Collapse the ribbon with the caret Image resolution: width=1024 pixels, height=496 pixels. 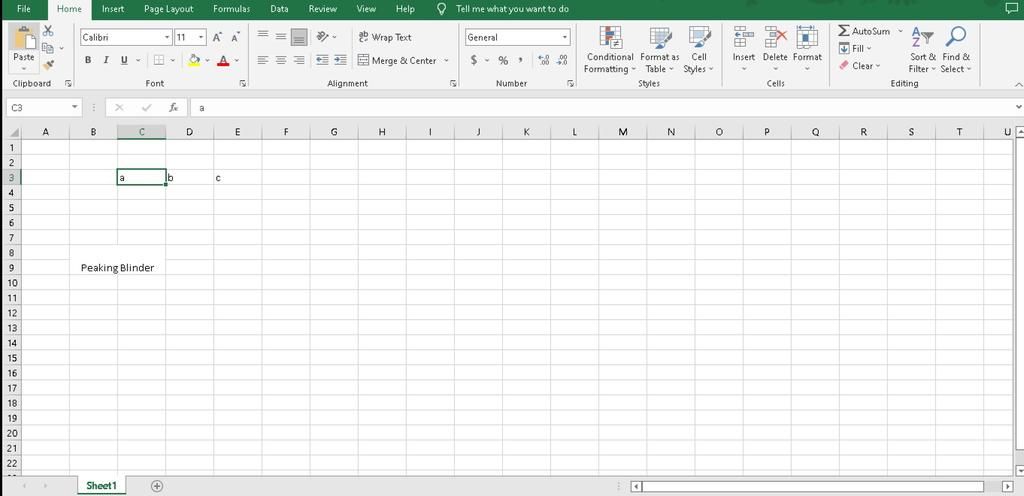tap(1019, 84)
